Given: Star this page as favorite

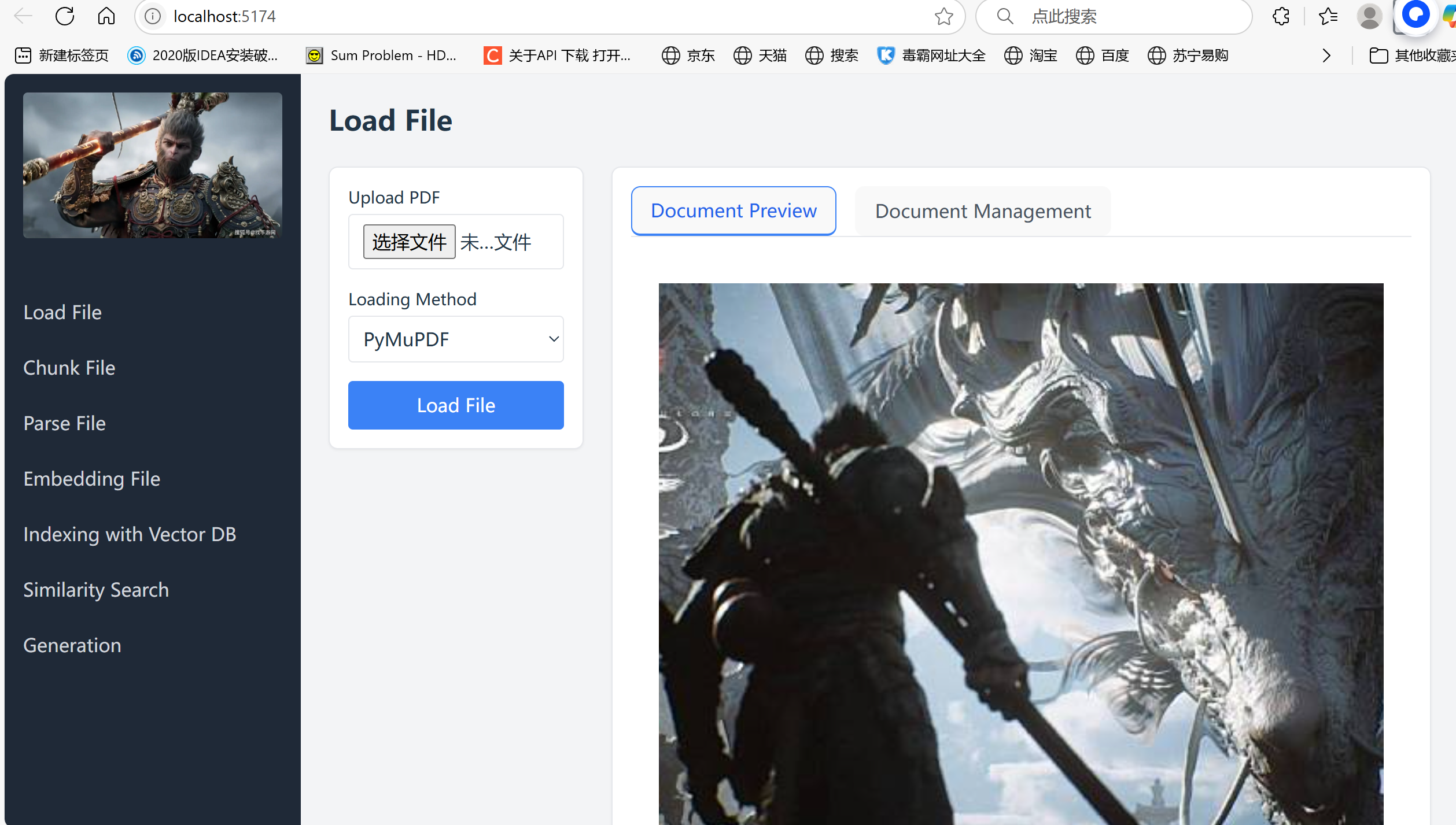Looking at the screenshot, I should [943, 16].
